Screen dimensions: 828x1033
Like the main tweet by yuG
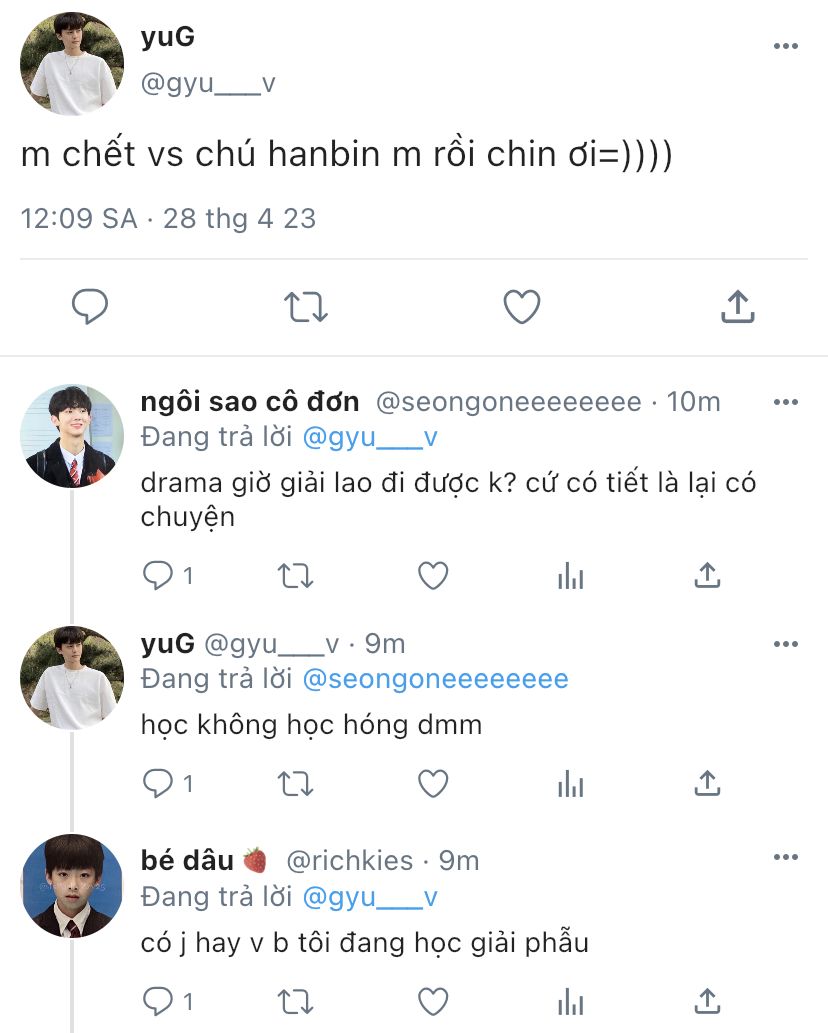point(522,307)
